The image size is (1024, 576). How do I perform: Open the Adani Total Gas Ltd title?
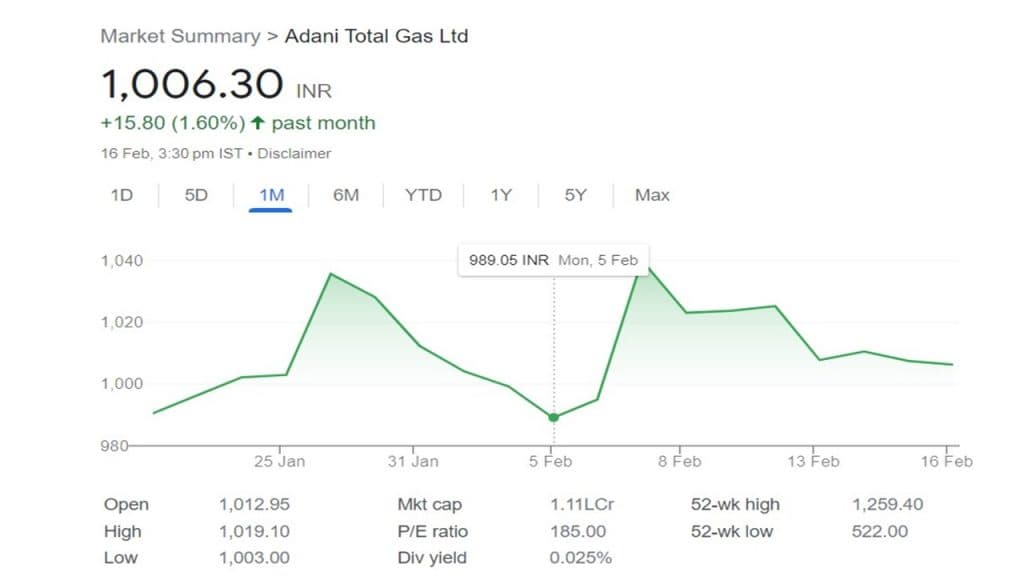[376, 36]
